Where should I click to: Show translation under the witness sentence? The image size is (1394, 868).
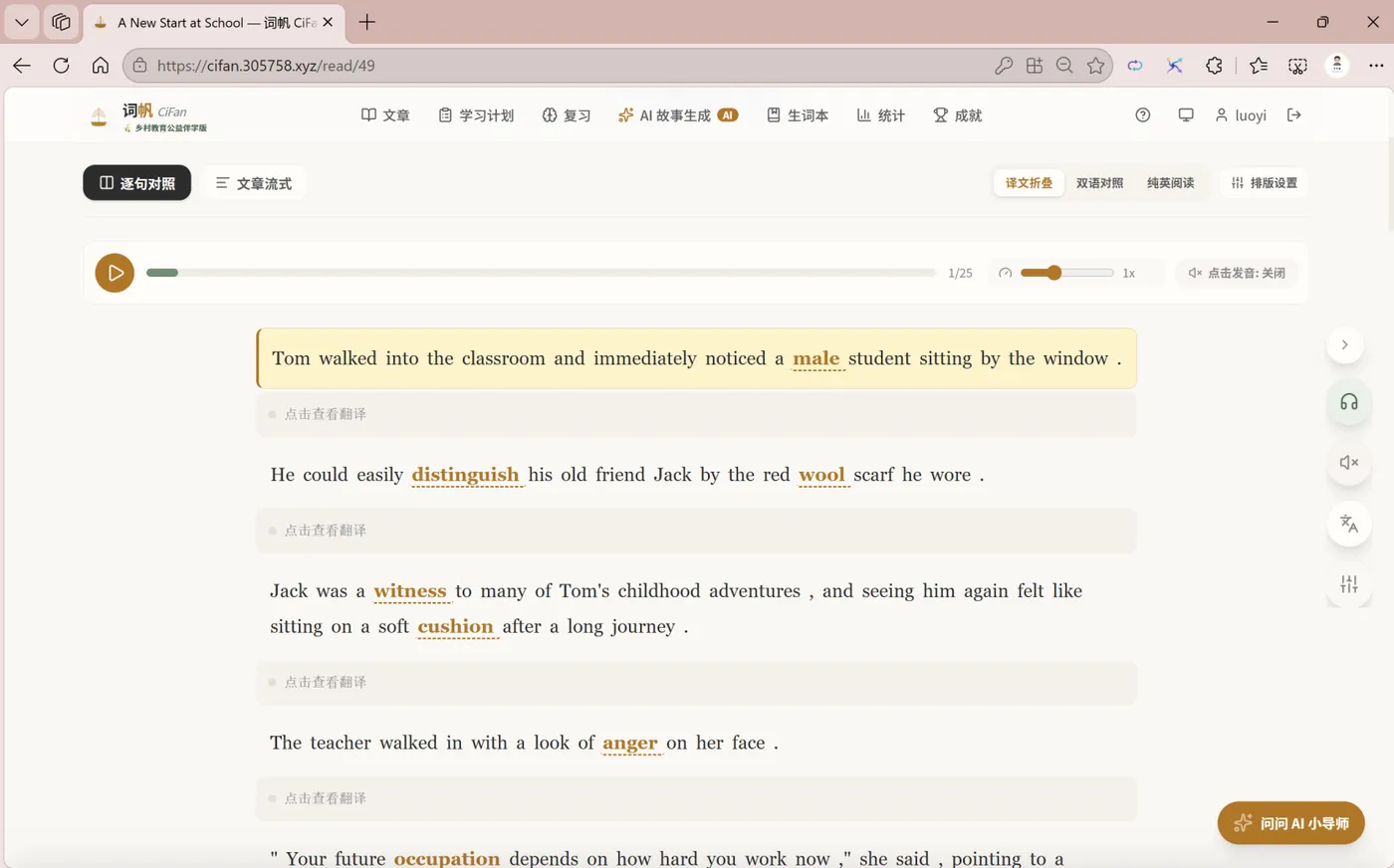click(x=696, y=683)
